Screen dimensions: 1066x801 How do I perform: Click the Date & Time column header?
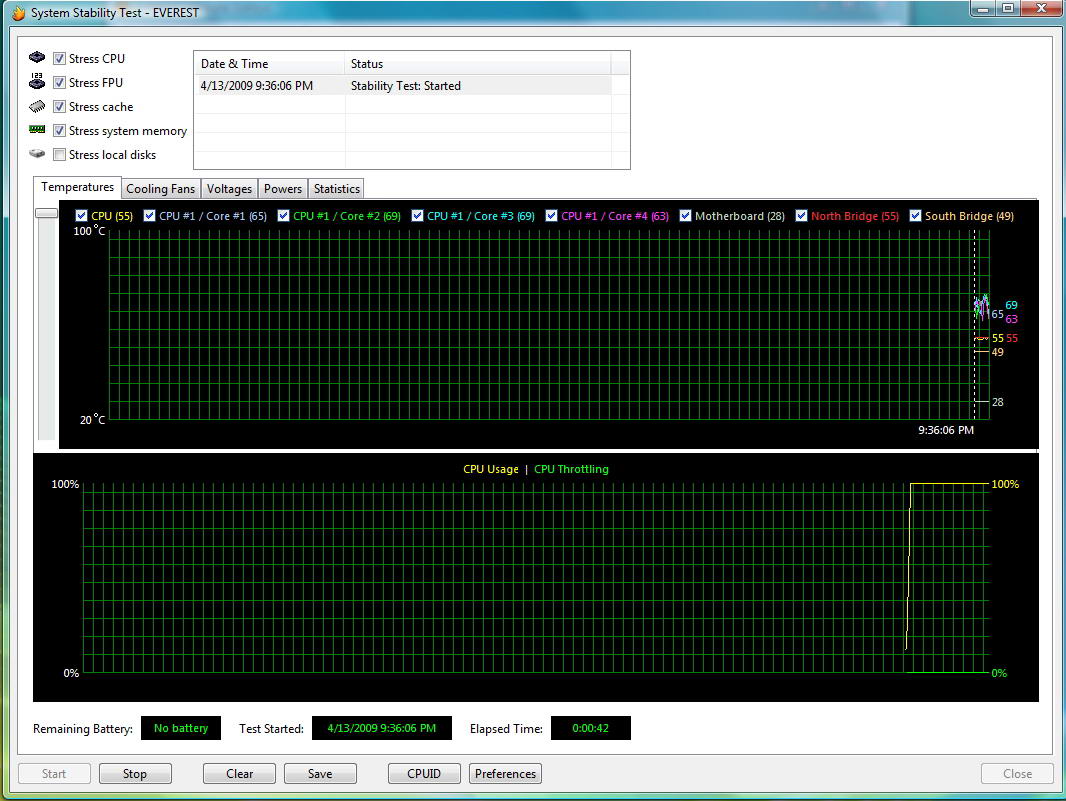269,64
